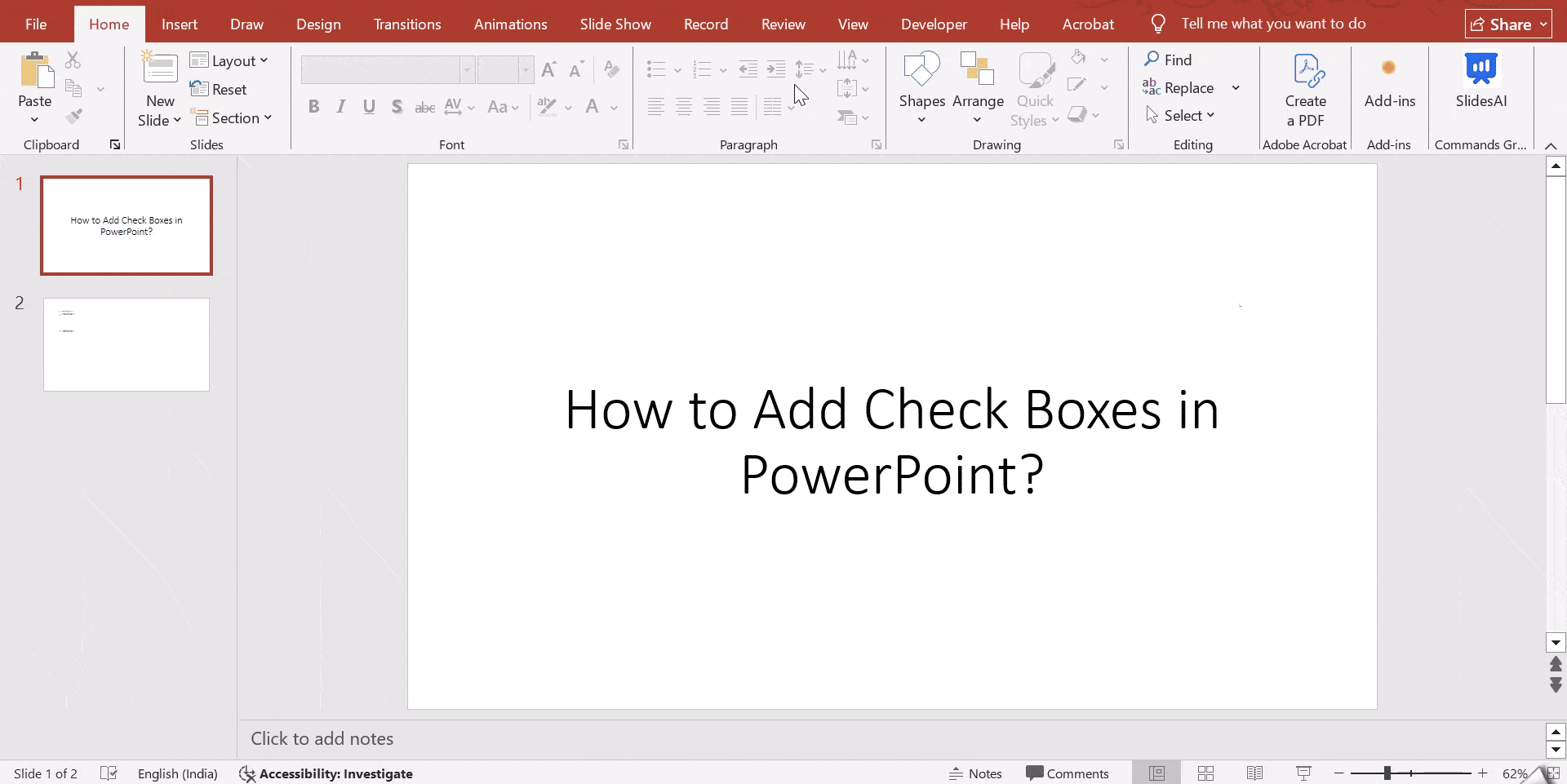Switch to the Insert ribbon tab
Viewport: 1567px width, 784px height.
click(x=180, y=24)
